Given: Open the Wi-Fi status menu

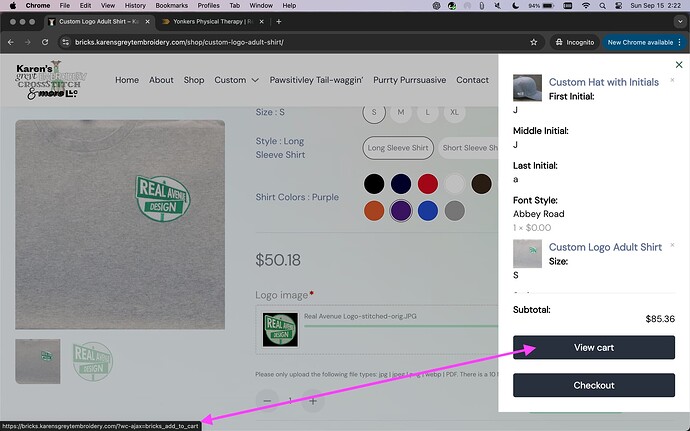Looking at the screenshot, I should coord(586,6).
